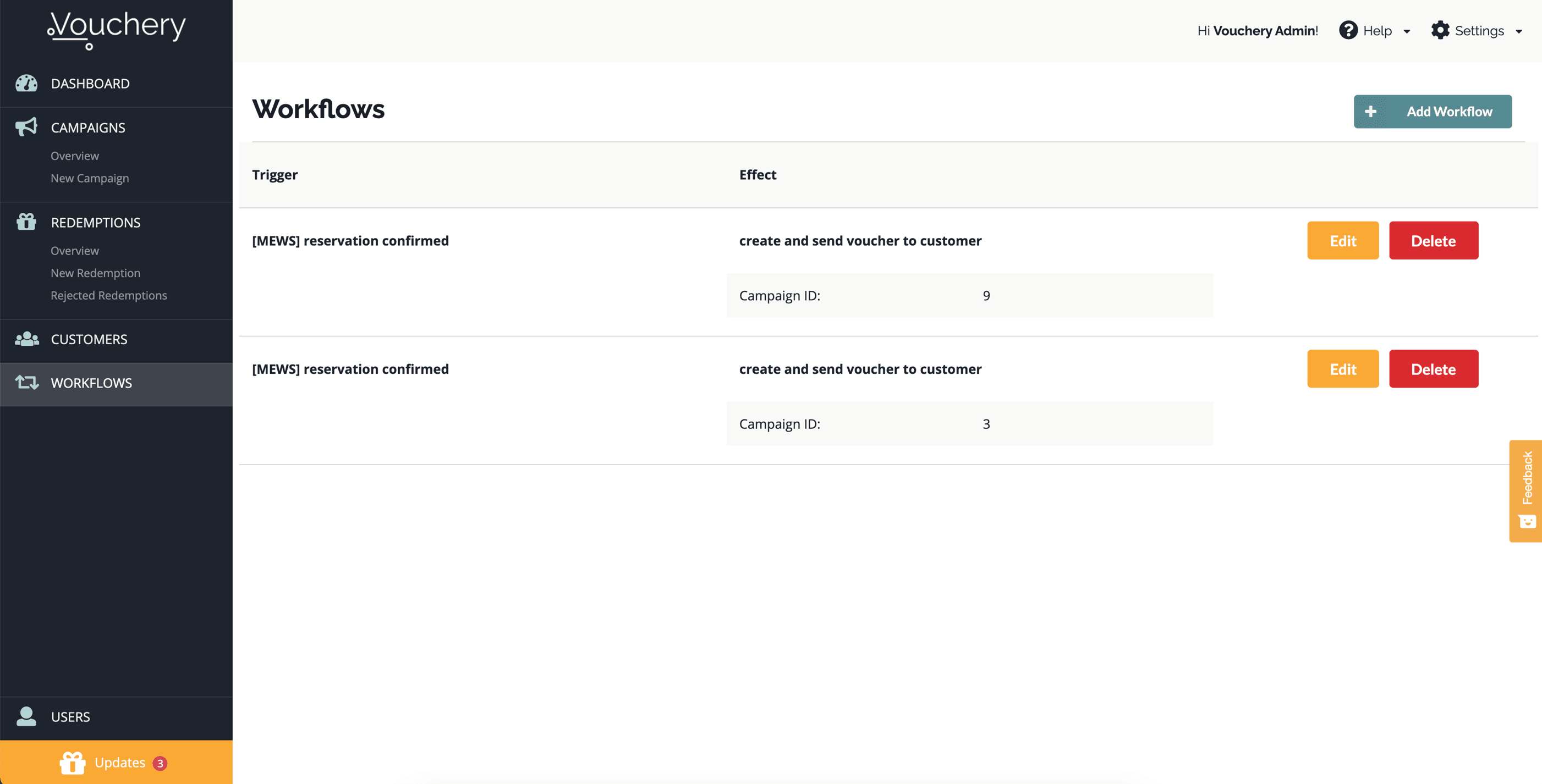The height and width of the screenshot is (784, 1542).
Task: Click the Users person icon
Action: click(26, 716)
